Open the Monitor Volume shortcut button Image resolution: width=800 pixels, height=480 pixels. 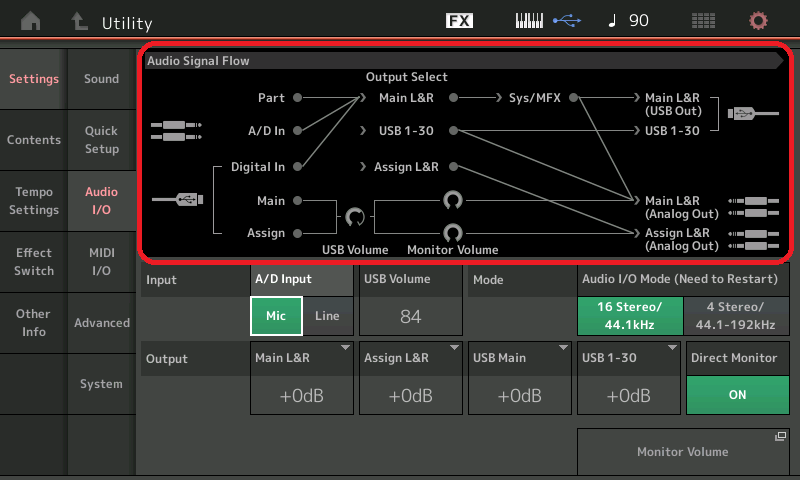[683, 451]
